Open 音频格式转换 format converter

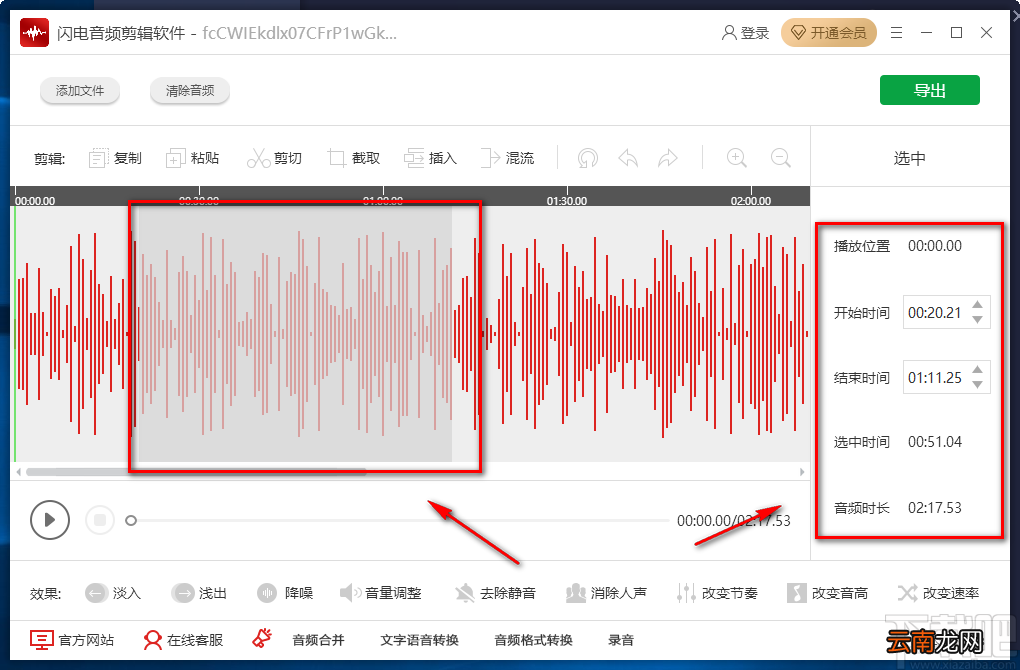pyautogui.click(x=533, y=640)
